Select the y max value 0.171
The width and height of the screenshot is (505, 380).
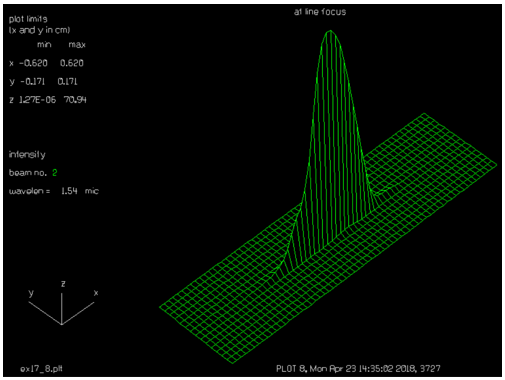click(67, 81)
